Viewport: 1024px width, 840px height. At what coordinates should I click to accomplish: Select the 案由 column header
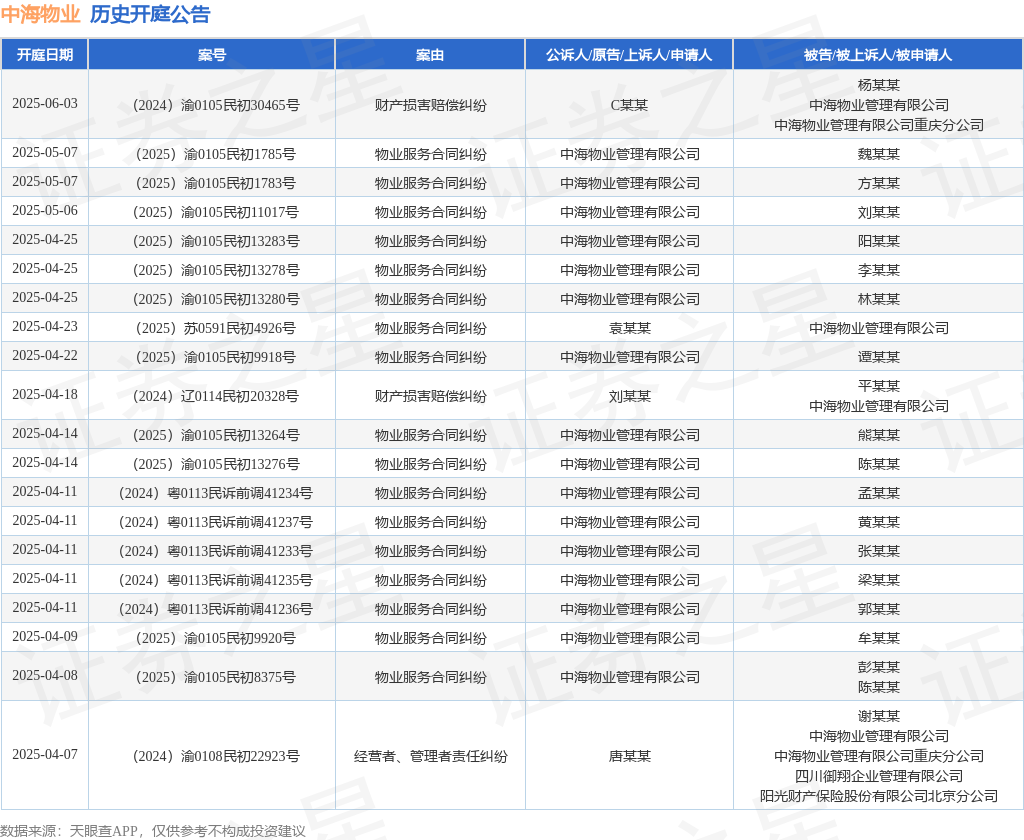point(430,55)
